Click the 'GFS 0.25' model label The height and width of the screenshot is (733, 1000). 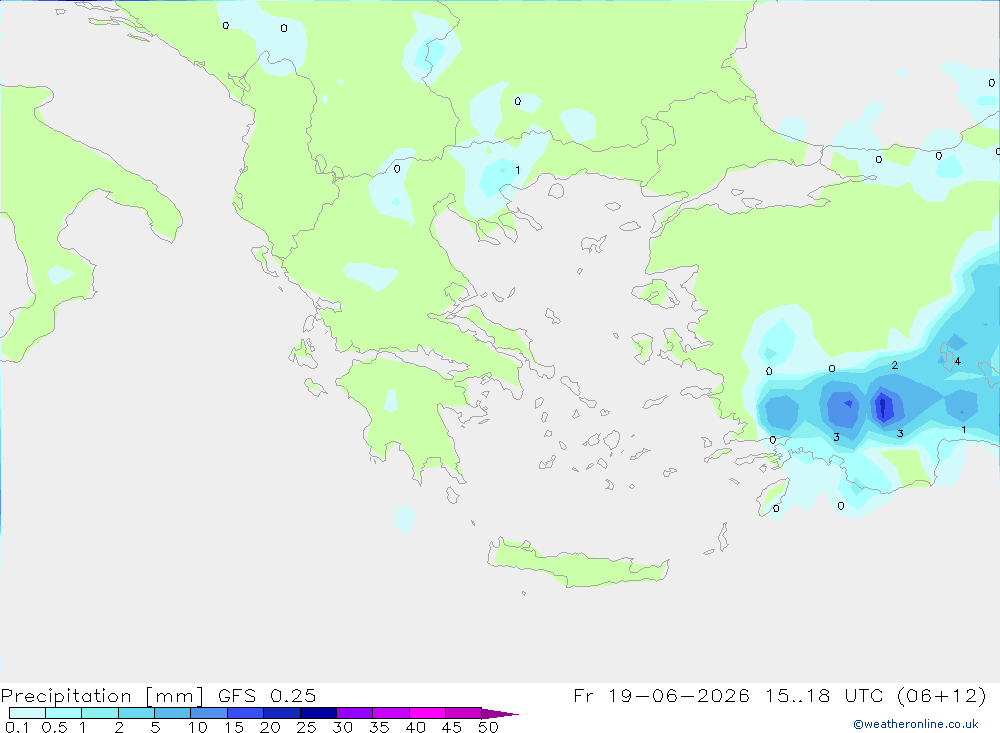click(x=267, y=696)
